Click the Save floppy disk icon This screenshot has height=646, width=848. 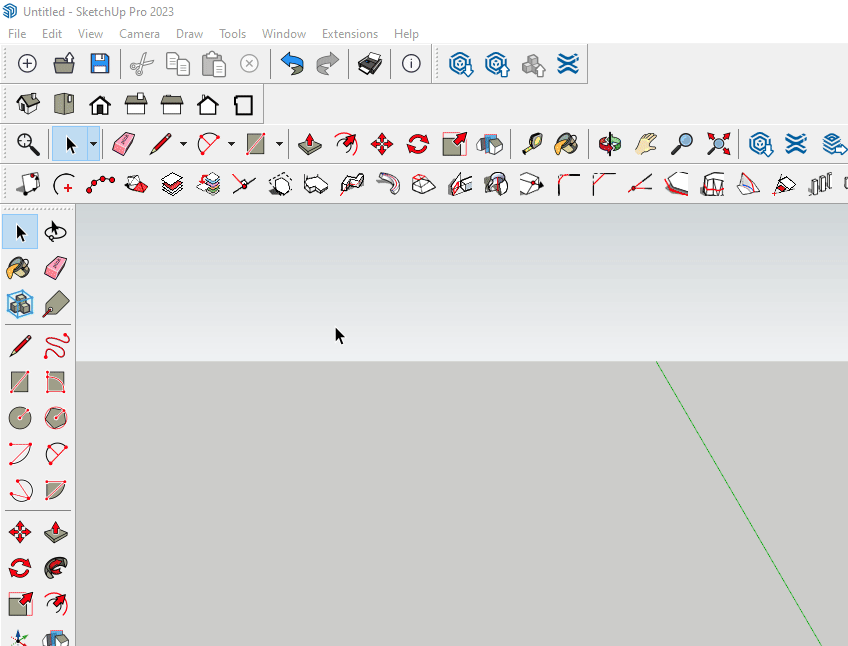click(x=100, y=64)
